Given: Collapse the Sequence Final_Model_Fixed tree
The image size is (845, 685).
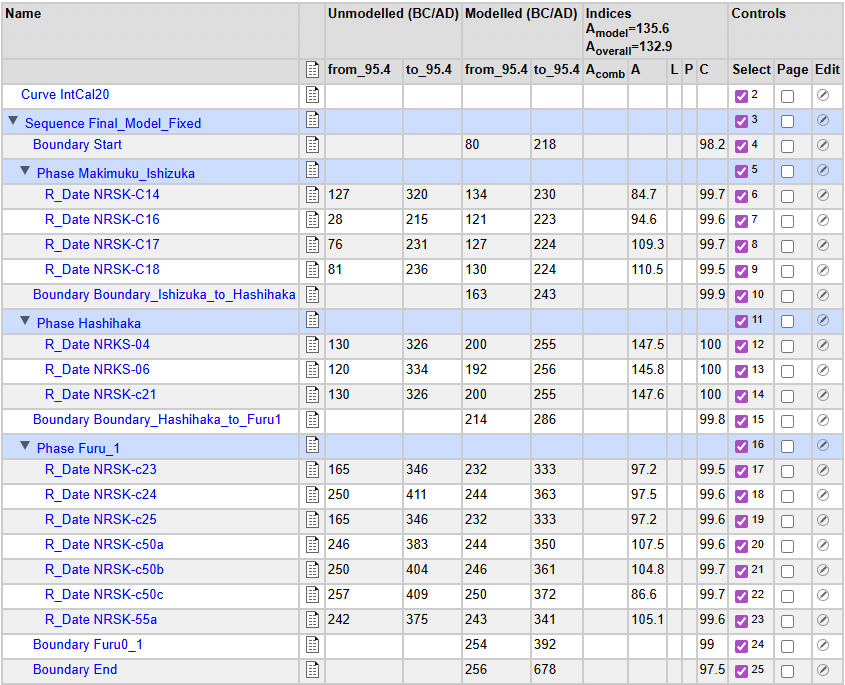Looking at the screenshot, I should point(13,122).
